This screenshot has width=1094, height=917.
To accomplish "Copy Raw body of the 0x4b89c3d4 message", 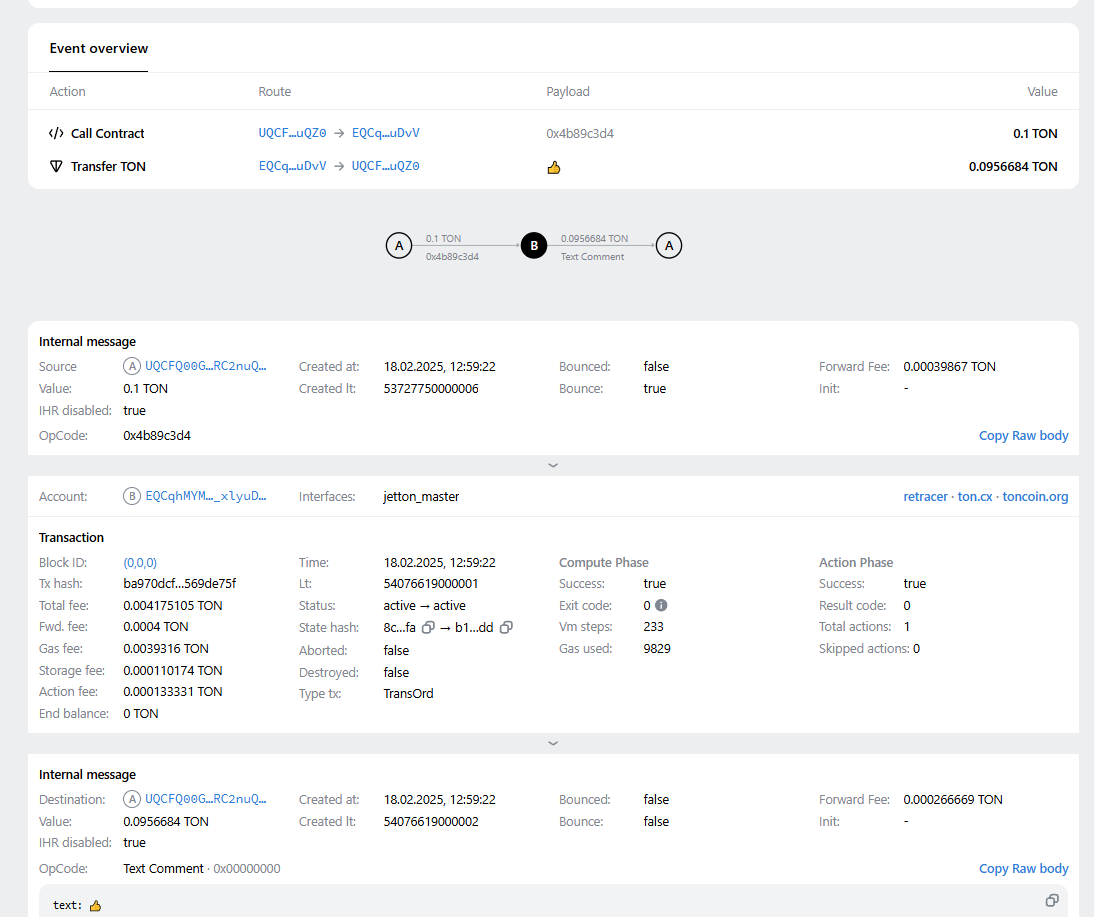I will point(1023,436).
